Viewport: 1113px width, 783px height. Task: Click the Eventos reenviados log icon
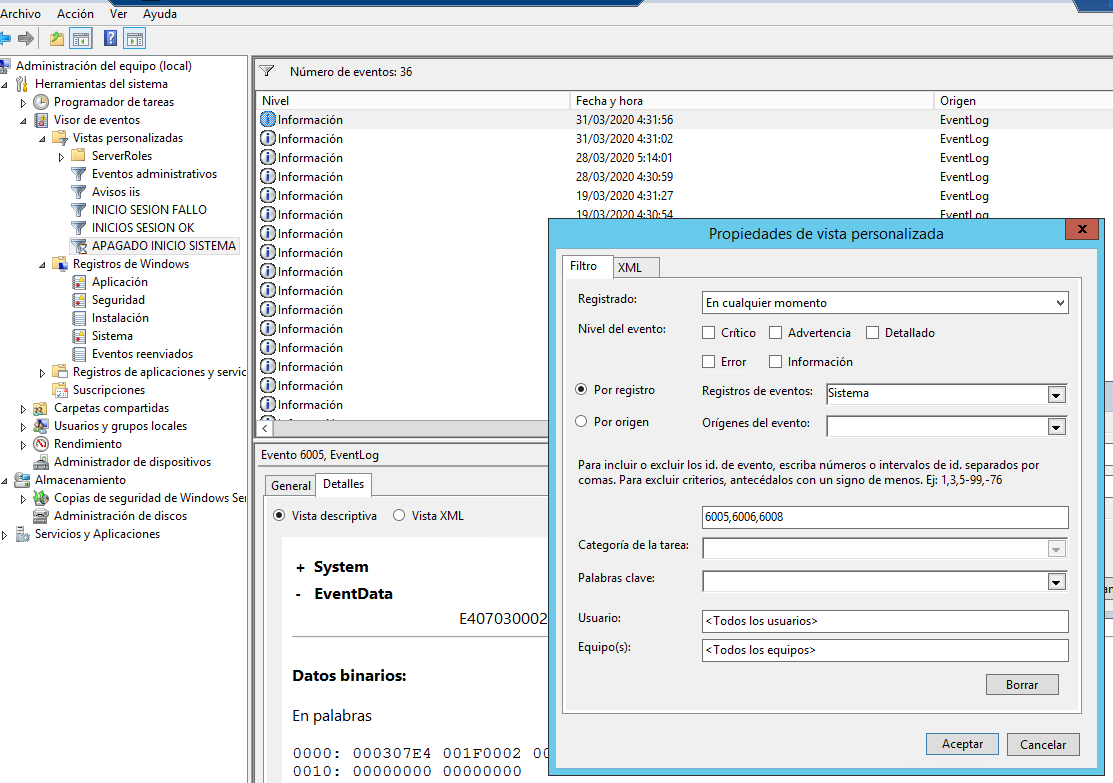79,354
